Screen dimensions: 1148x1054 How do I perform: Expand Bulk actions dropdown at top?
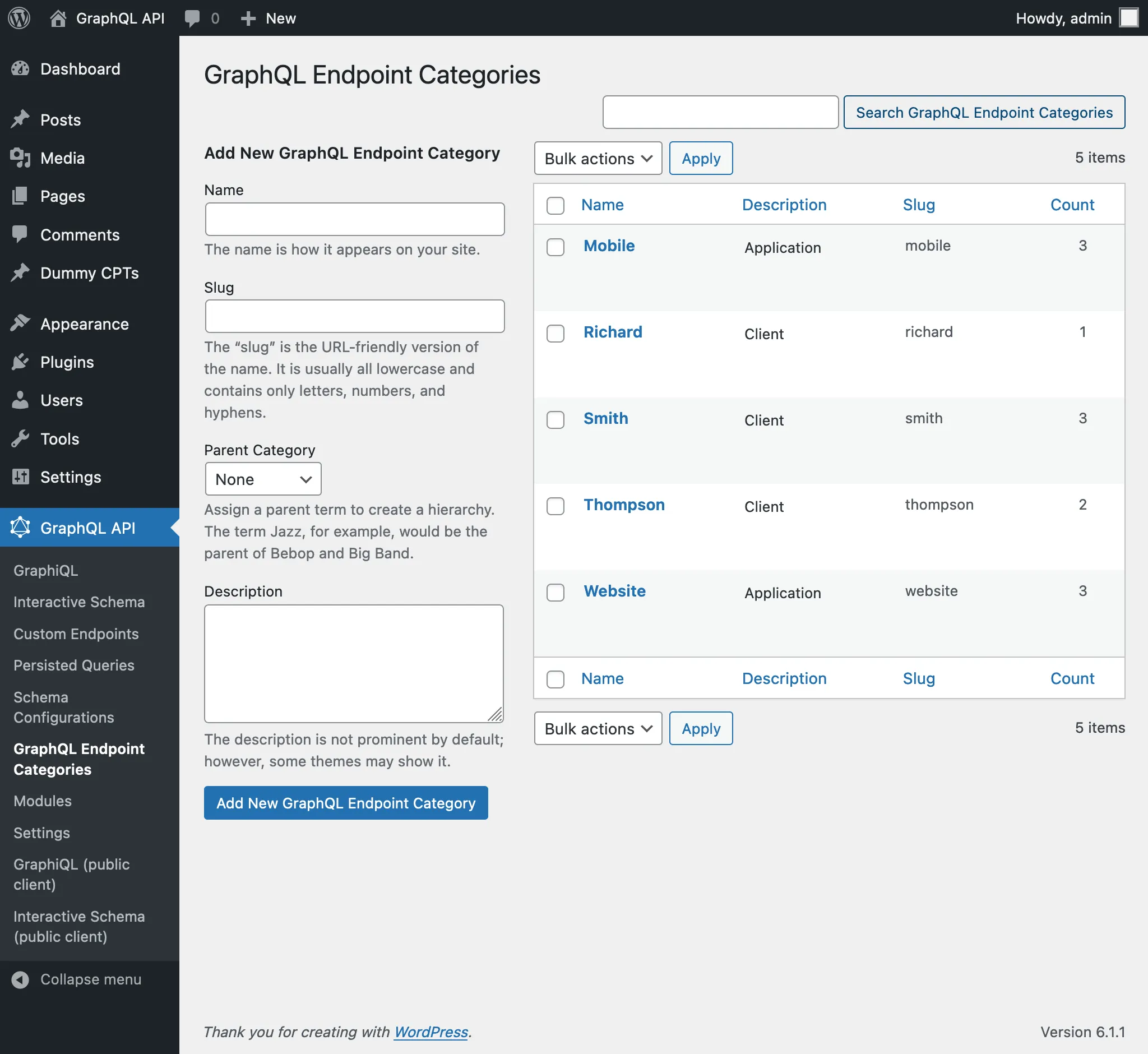[x=597, y=158]
